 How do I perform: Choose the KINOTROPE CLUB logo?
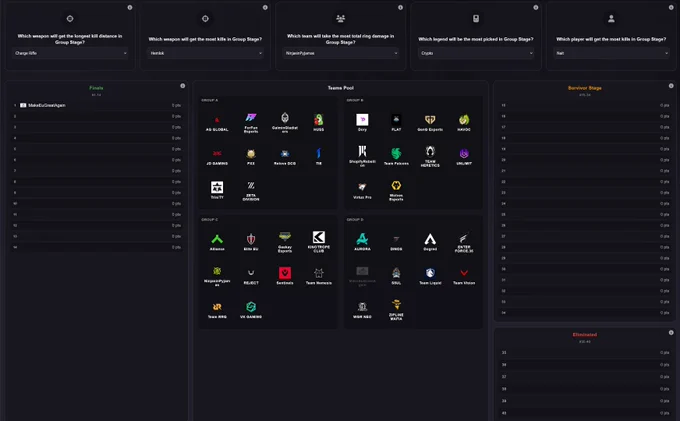(319, 237)
